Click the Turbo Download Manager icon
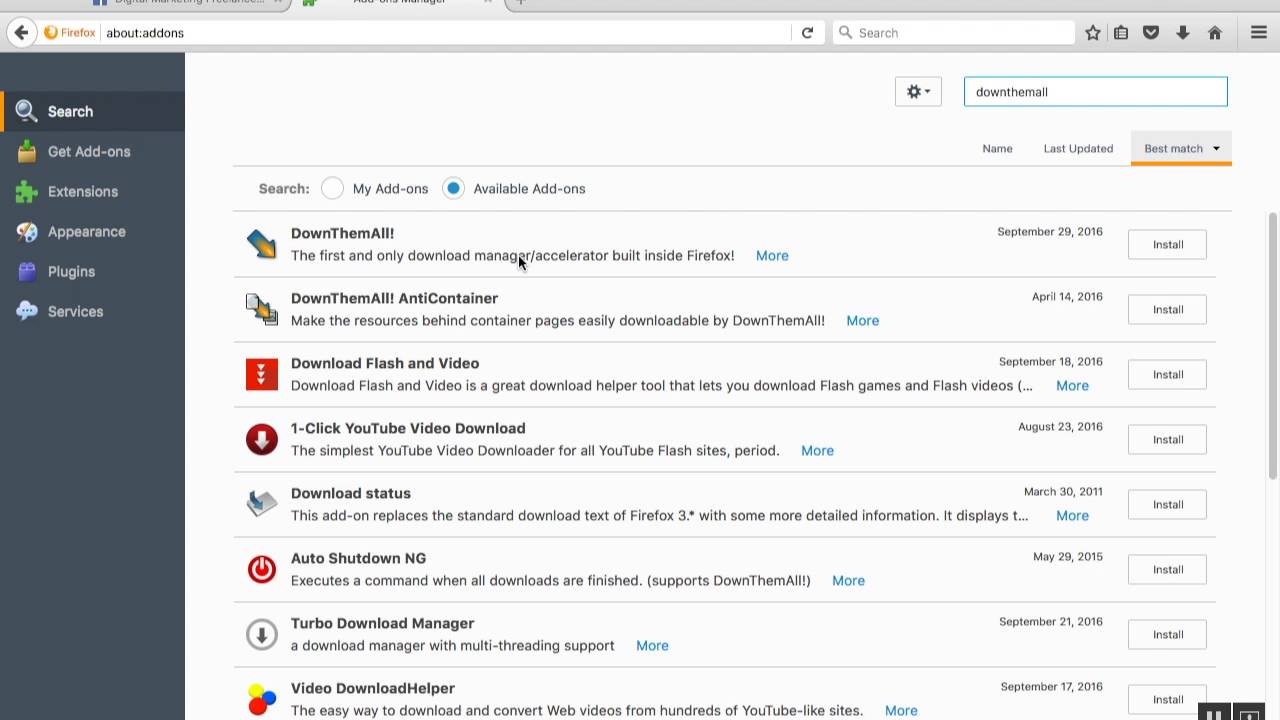The height and width of the screenshot is (720, 1280). point(261,634)
